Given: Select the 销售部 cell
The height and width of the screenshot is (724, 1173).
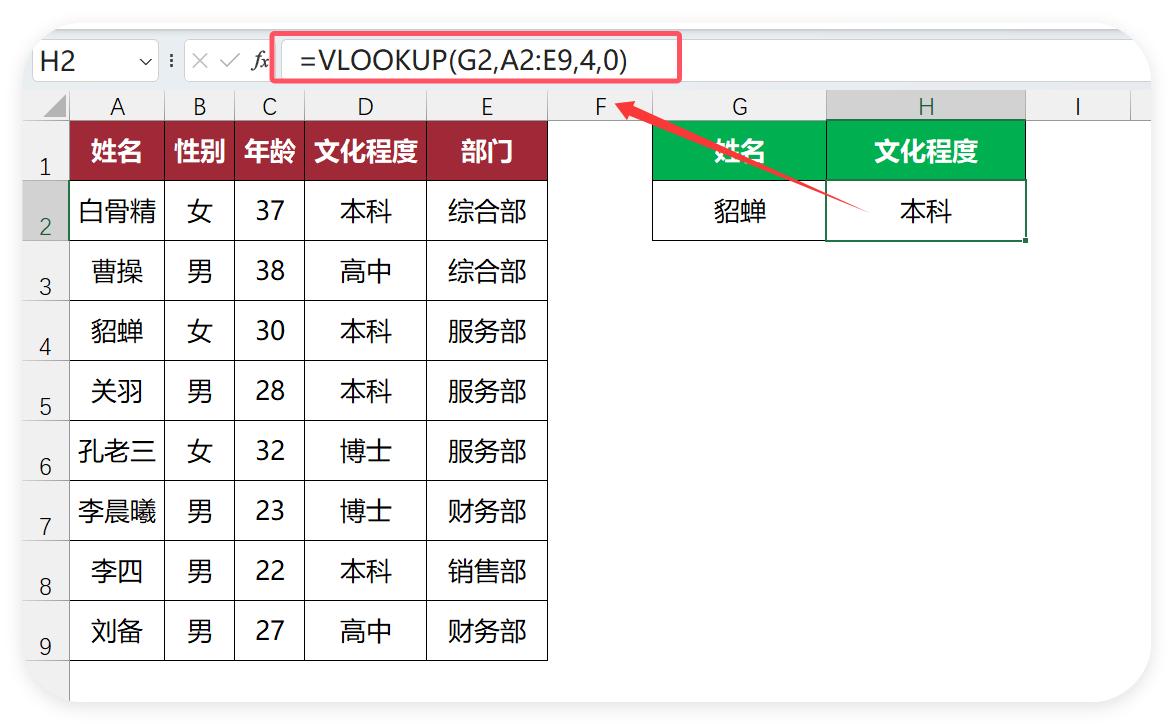Looking at the screenshot, I should pos(487,570).
